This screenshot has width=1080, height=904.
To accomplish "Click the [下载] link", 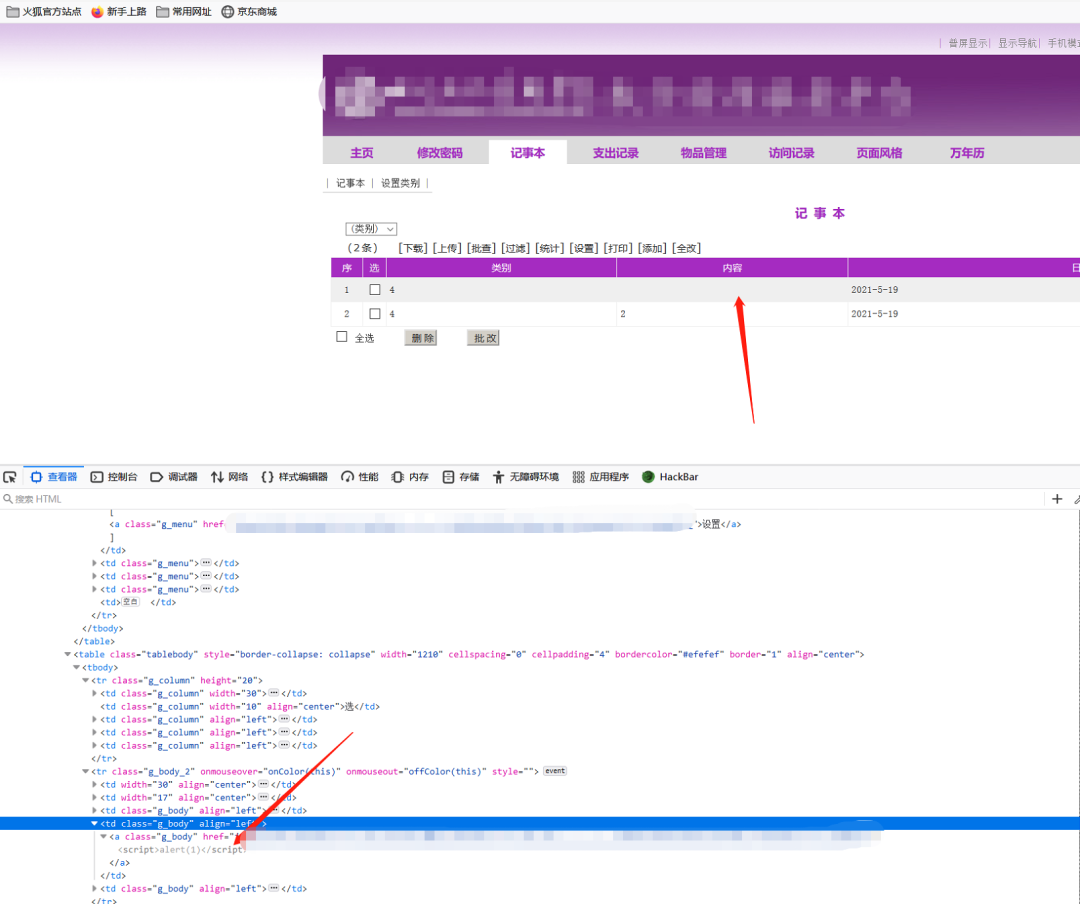I will [413, 248].
